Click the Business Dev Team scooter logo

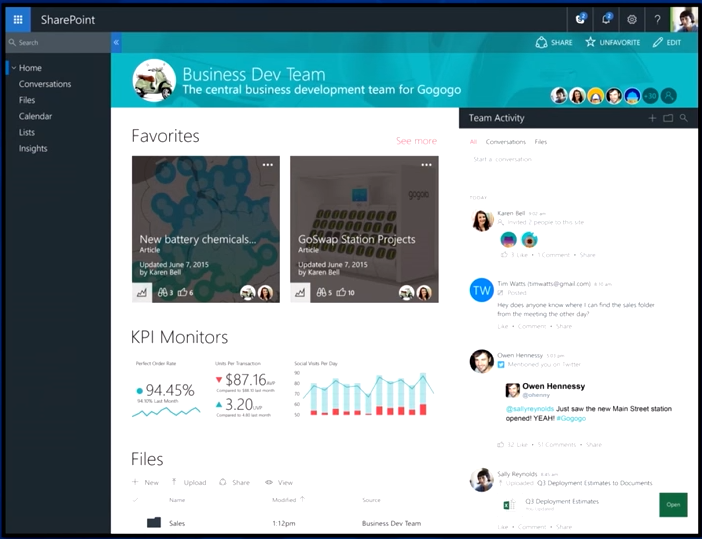coord(154,81)
